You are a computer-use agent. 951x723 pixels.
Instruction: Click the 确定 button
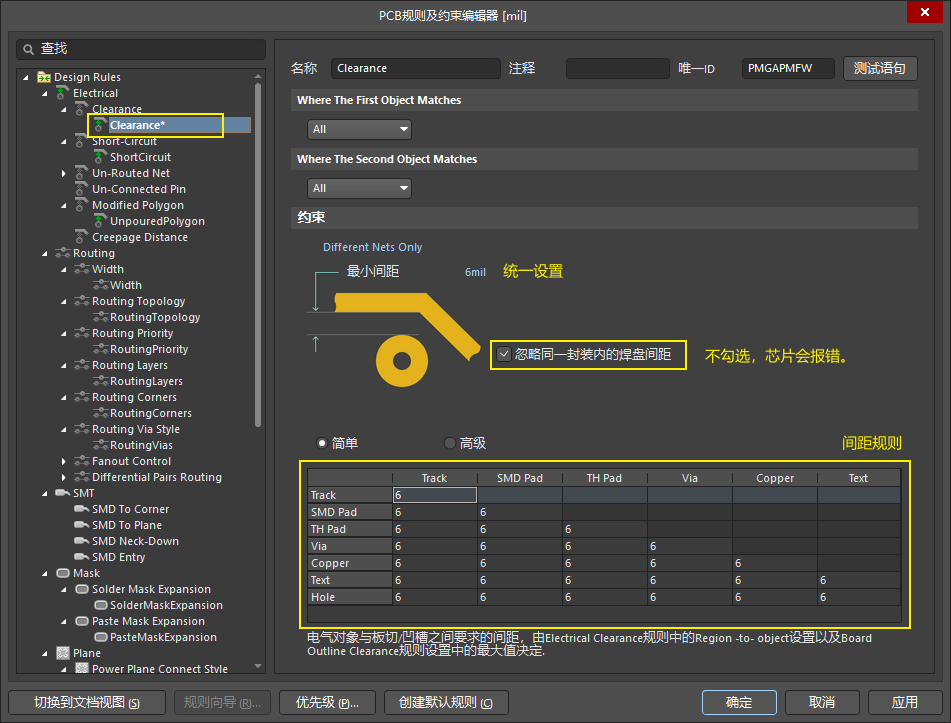739,702
